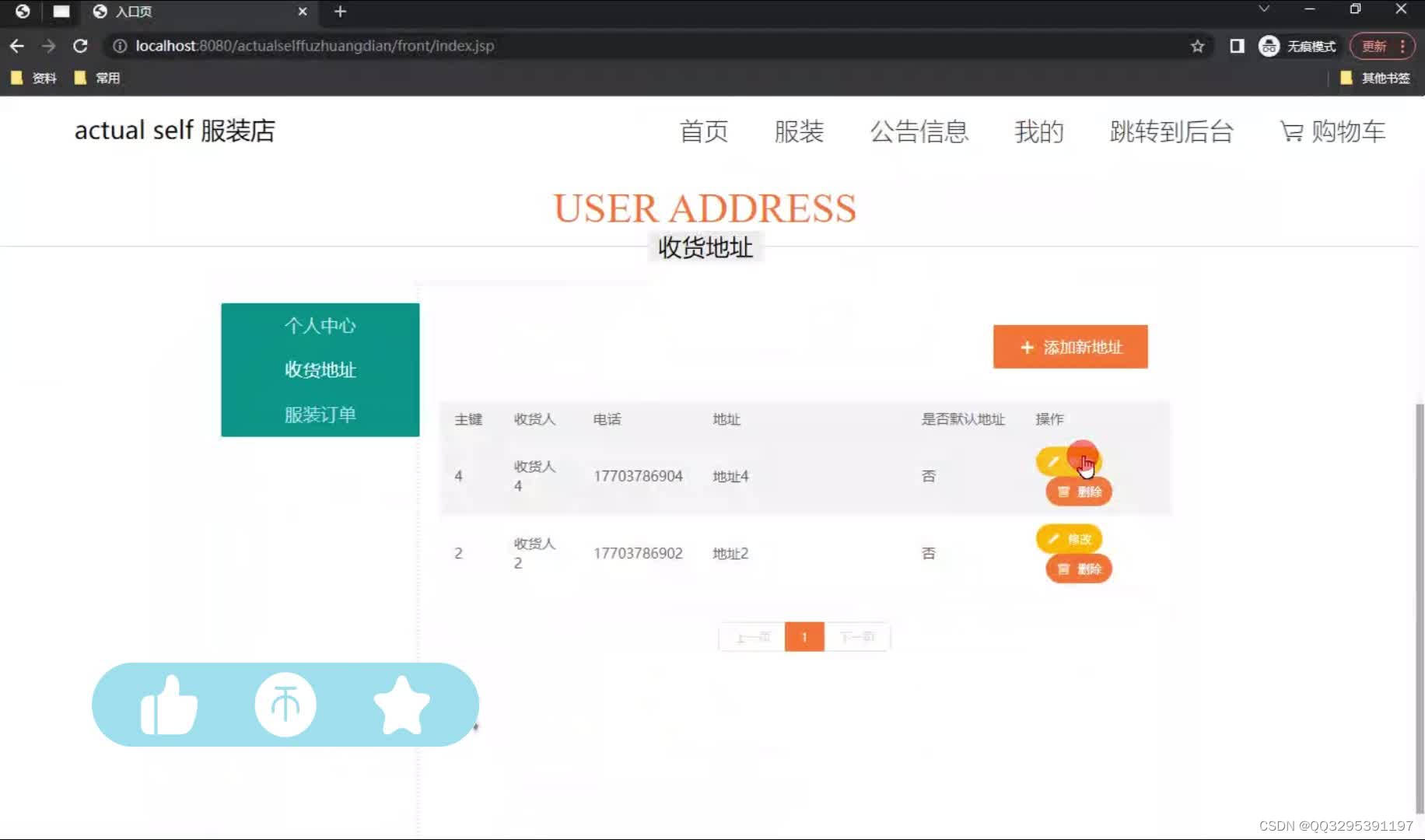Click the 地址 column header

(727, 419)
